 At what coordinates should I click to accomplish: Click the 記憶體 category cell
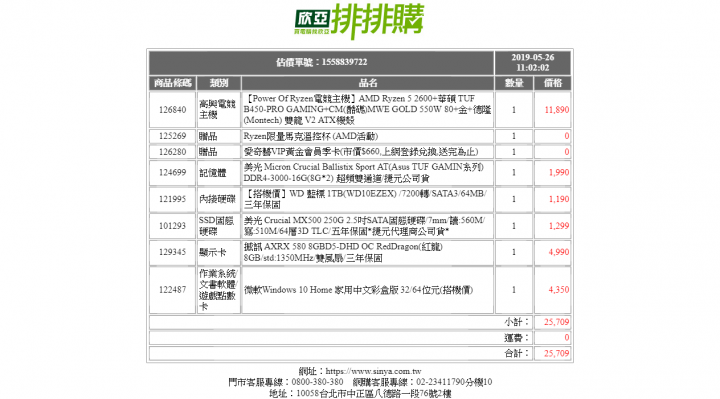(x=219, y=173)
